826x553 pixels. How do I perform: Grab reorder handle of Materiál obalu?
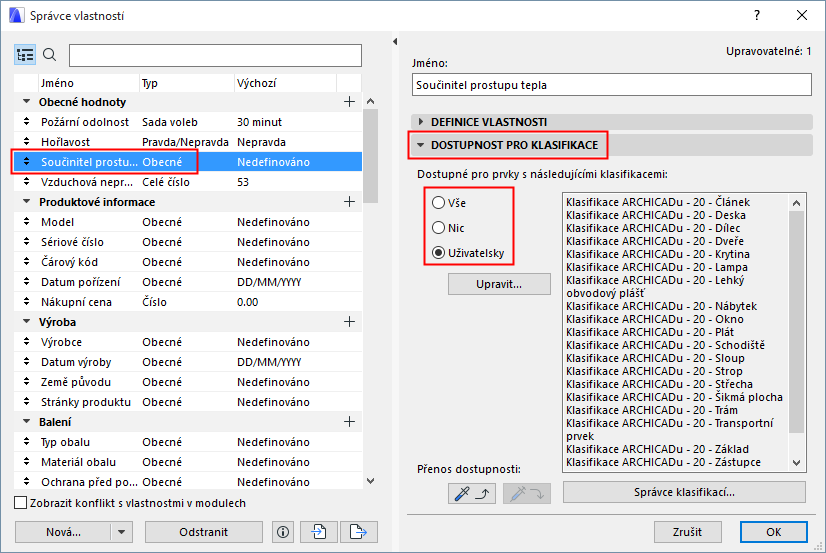26,462
